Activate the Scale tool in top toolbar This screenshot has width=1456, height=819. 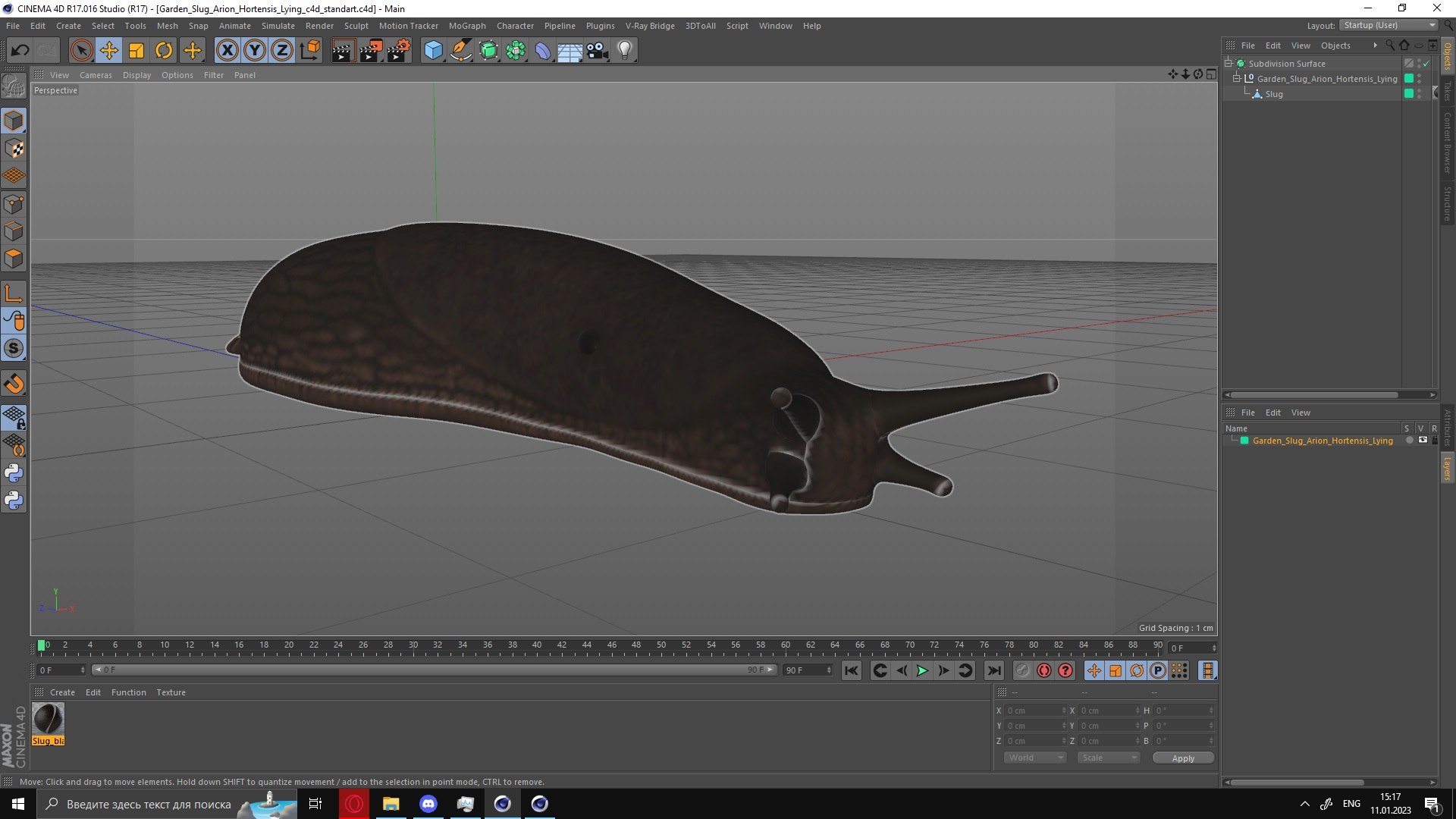click(x=136, y=51)
